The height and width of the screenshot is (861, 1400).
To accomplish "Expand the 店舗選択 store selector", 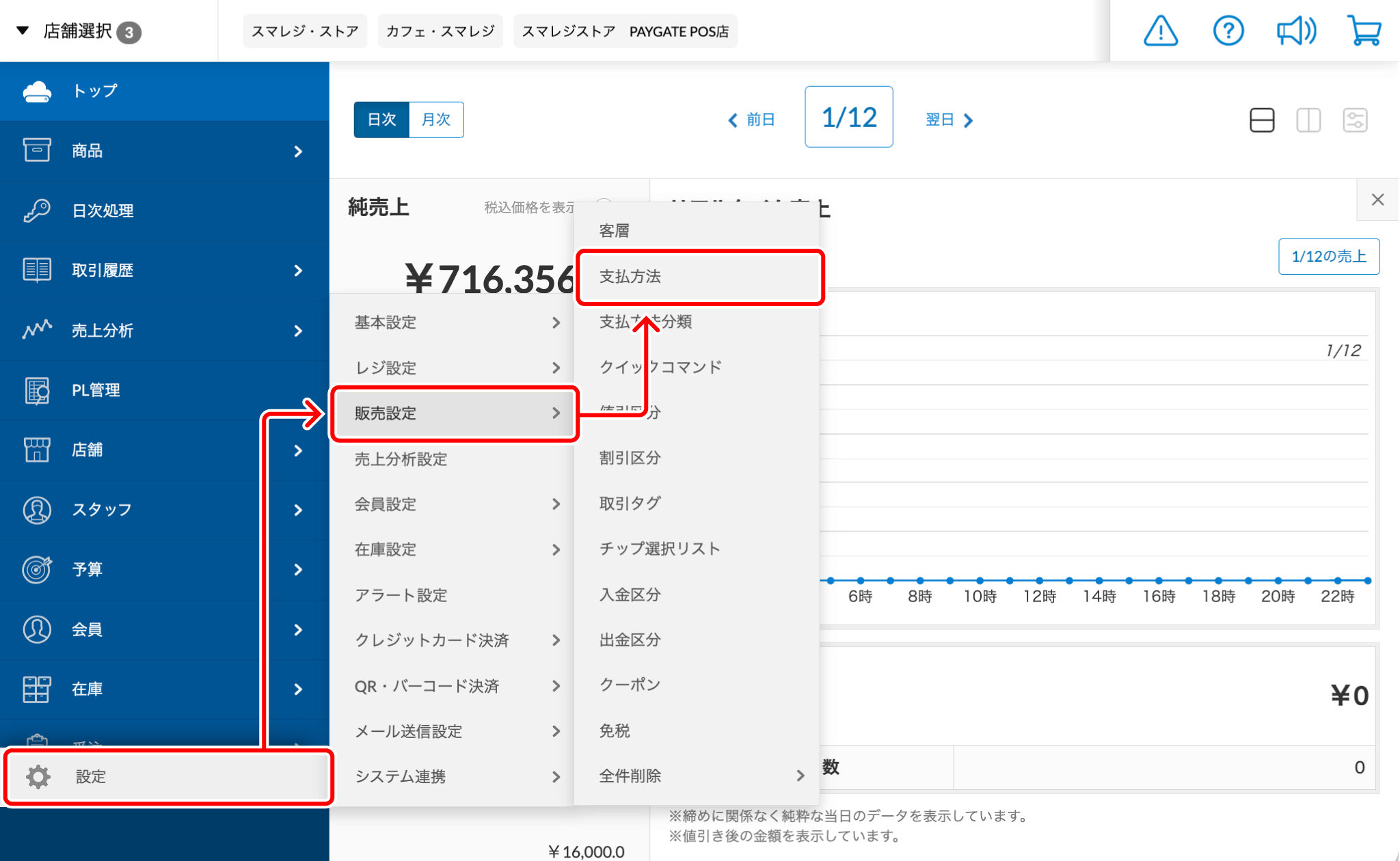I will tap(77, 31).
